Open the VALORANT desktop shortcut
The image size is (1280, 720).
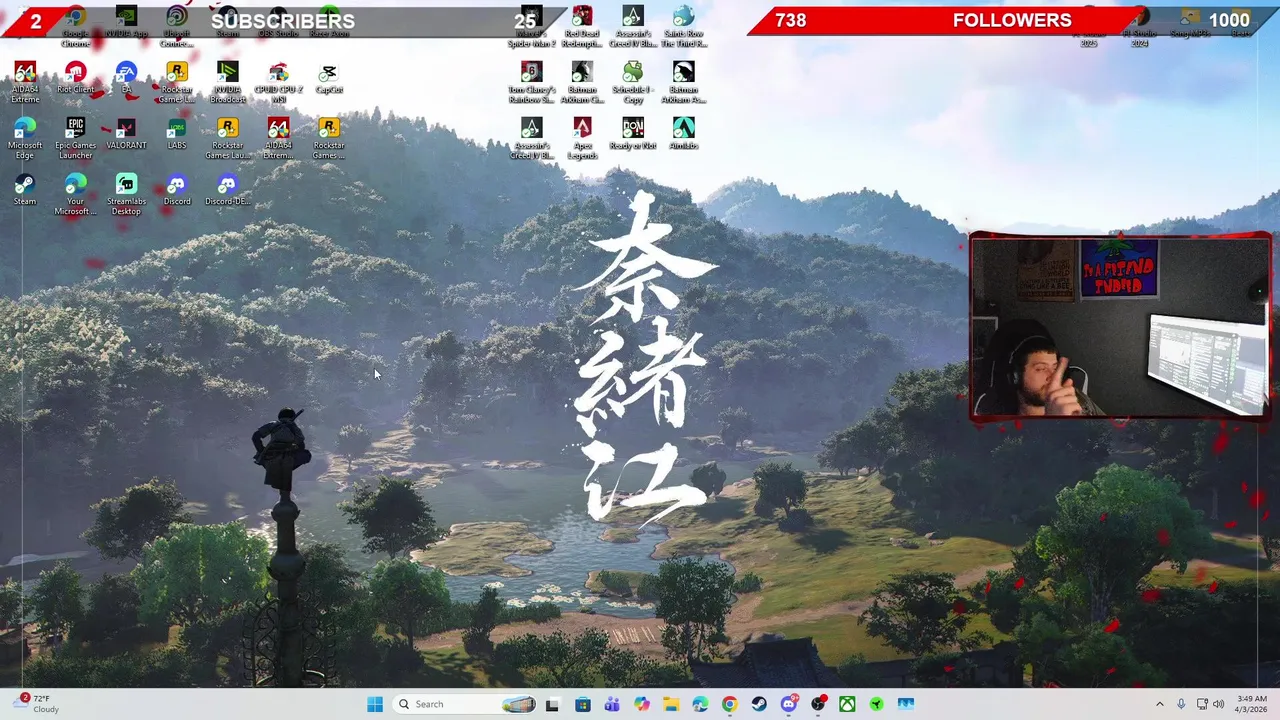(x=126, y=134)
